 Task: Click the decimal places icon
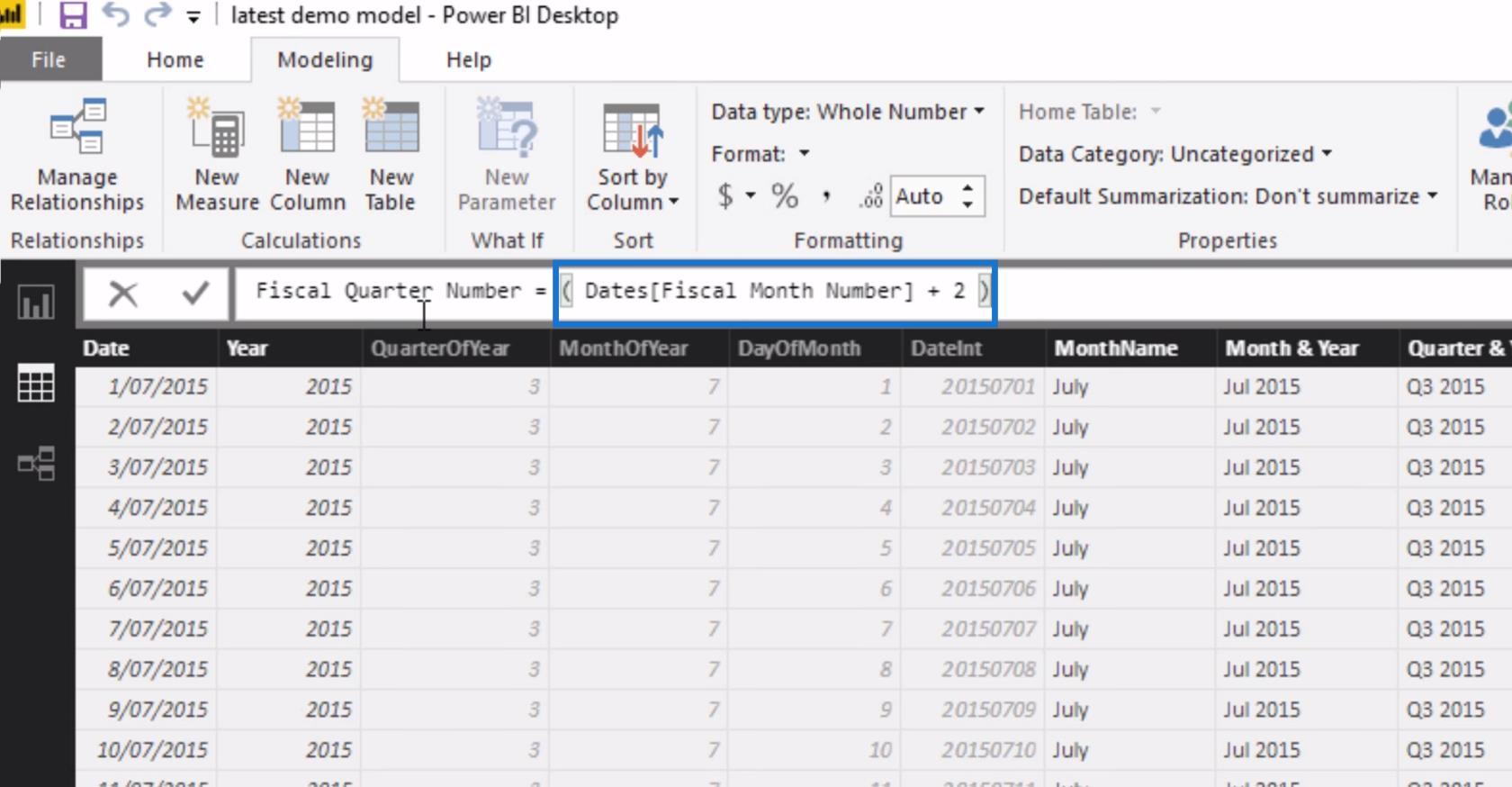(870, 196)
